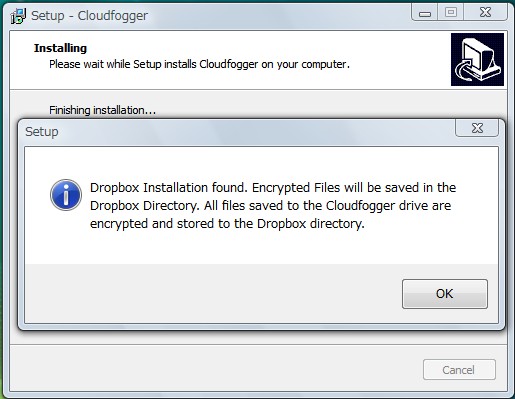Click the Cancel button in the installer
This screenshot has height=399, width=515.
[x=459, y=369]
